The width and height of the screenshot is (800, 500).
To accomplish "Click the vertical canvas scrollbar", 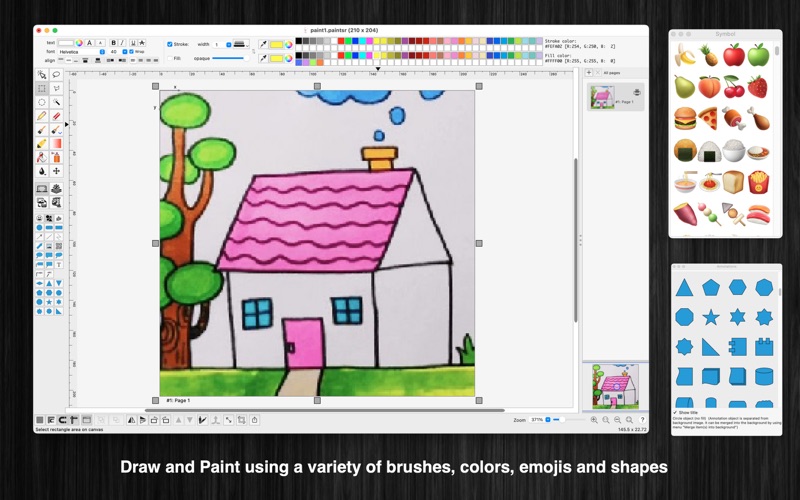I will [576, 240].
